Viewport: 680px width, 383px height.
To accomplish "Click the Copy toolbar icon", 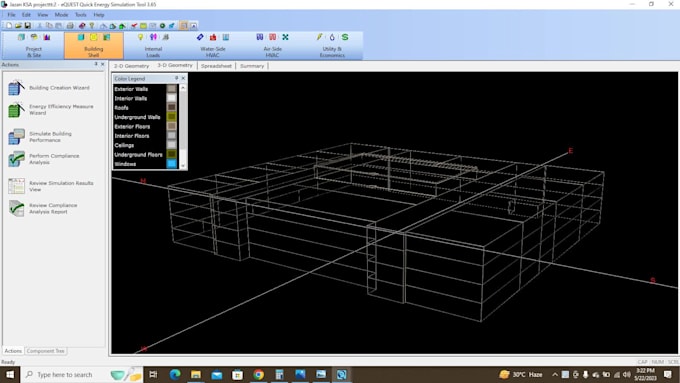I will (49, 26).
